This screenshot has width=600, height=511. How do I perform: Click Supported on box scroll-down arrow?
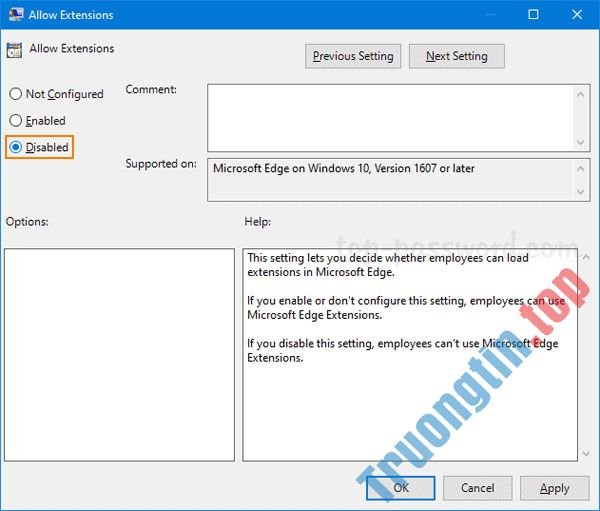pyautogui.click(x=580, y=191)
